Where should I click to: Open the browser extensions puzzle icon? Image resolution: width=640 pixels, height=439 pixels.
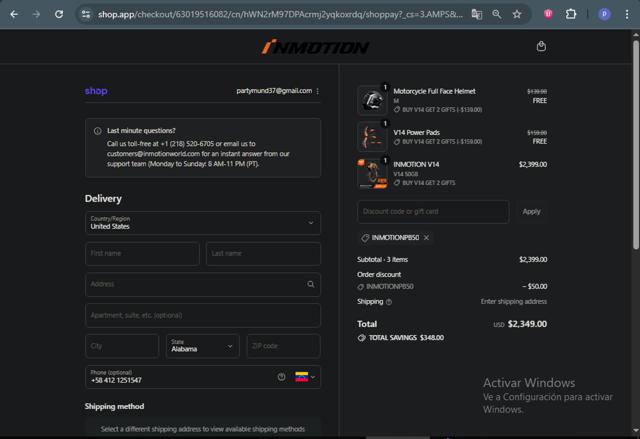click(x=571, y=14)
